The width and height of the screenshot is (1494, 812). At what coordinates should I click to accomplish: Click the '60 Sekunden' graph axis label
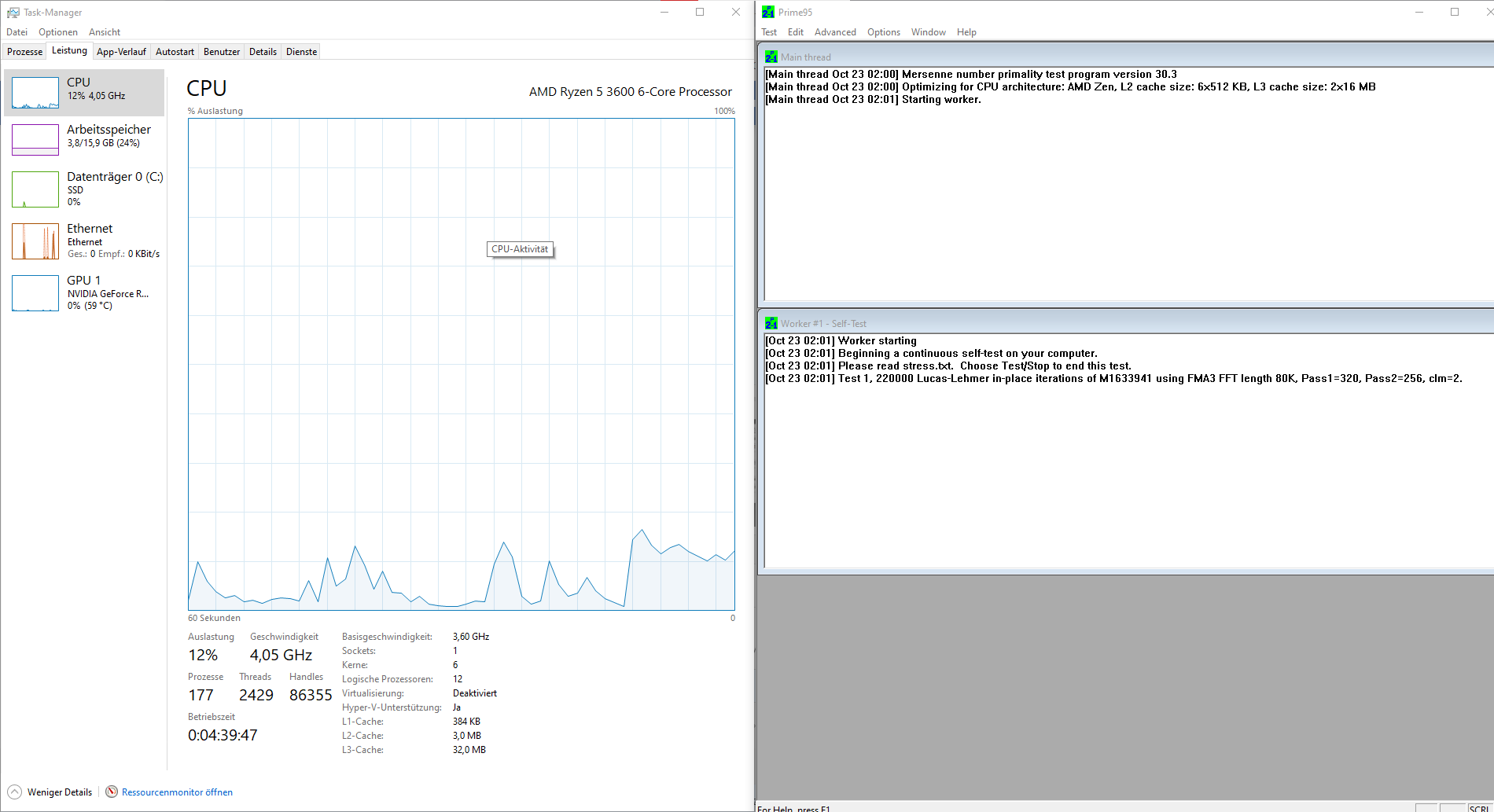(x=214, y=618)
